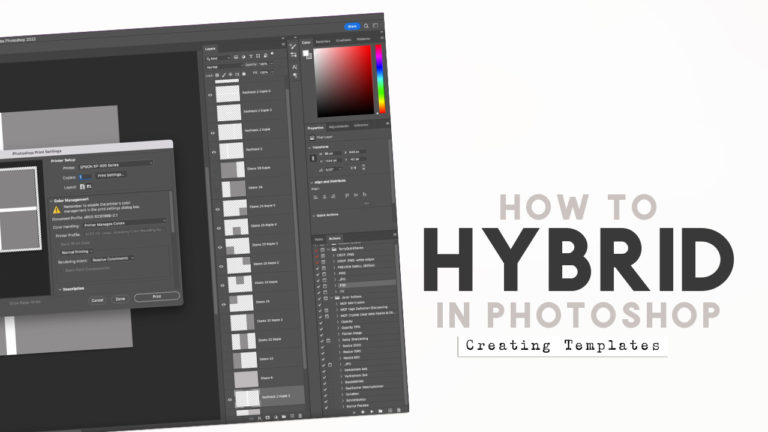Image resolution: width=768 pixels, height=432 pixels.
Task: Open the collapsed Paragraph panel icon
Action: [x=295, y=75]
